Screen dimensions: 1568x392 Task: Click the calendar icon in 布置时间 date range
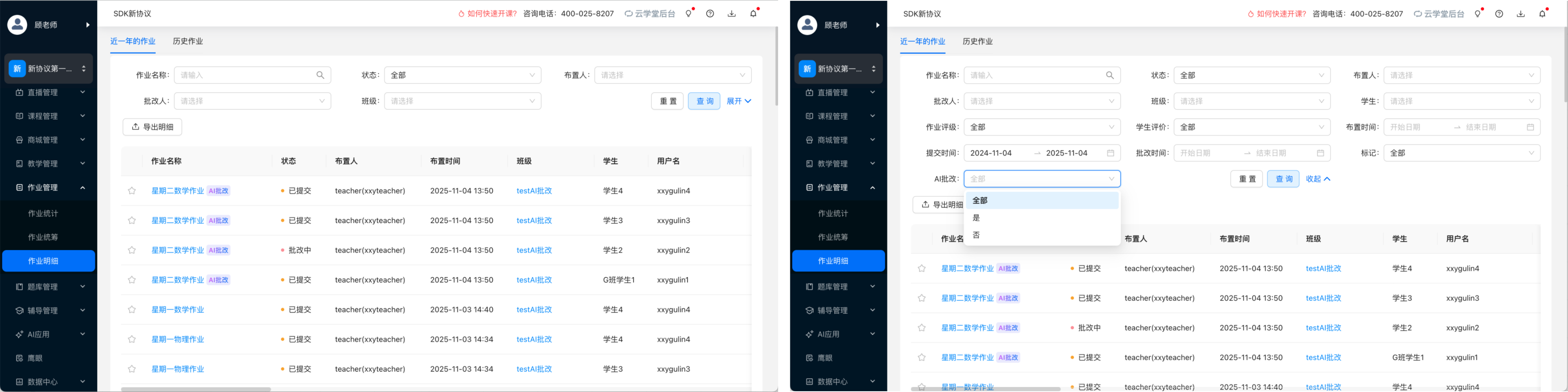coord(1530,127)
